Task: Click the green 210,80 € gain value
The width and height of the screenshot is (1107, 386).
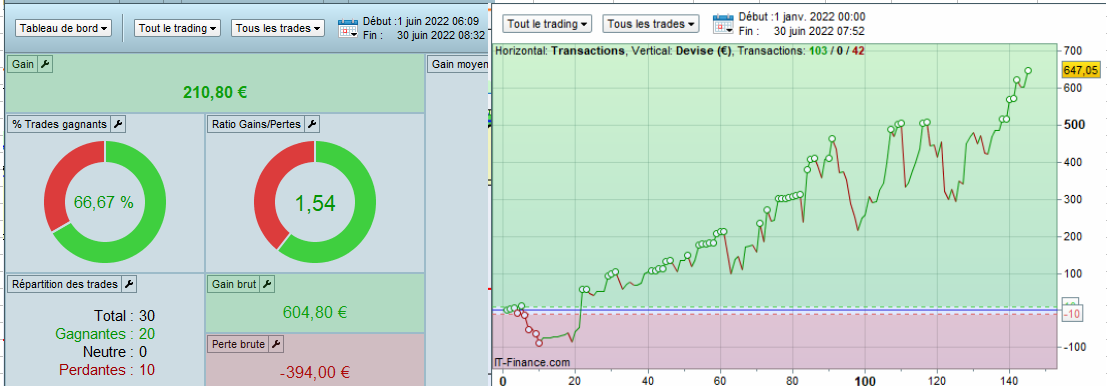Action: pyautogui.click(x=215, y=92)
